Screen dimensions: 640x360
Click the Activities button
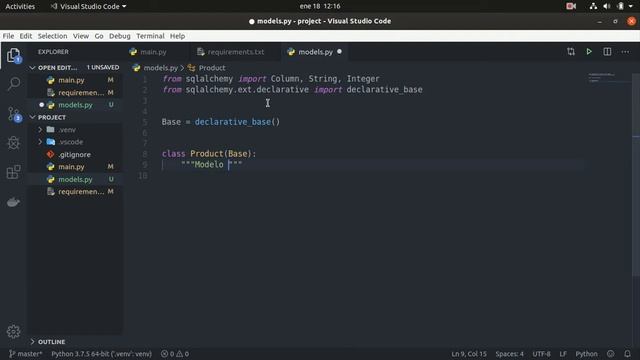click(20, 6)
